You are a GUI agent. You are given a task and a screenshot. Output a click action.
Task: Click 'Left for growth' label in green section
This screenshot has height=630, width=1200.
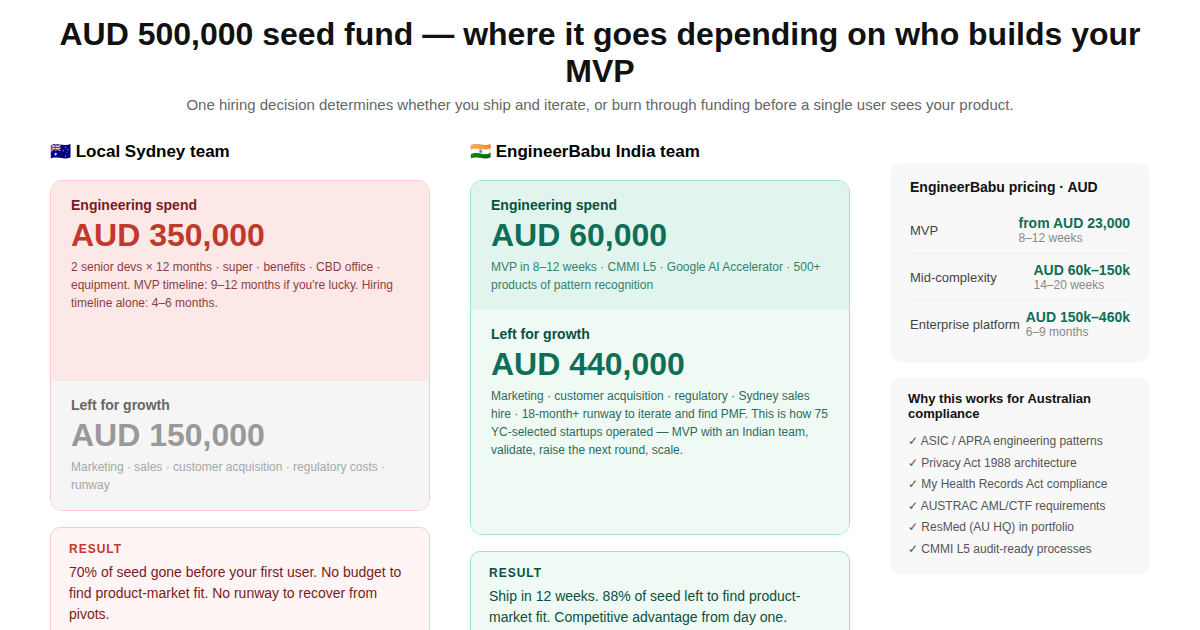point(540,334)
